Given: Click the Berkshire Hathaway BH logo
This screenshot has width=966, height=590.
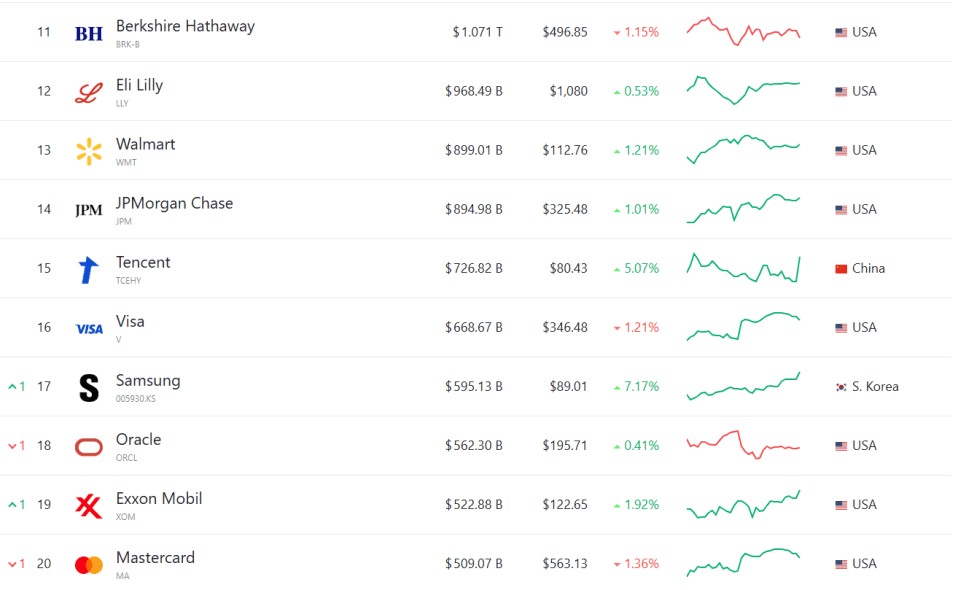Looking at the screenshot, I should 89,33.
